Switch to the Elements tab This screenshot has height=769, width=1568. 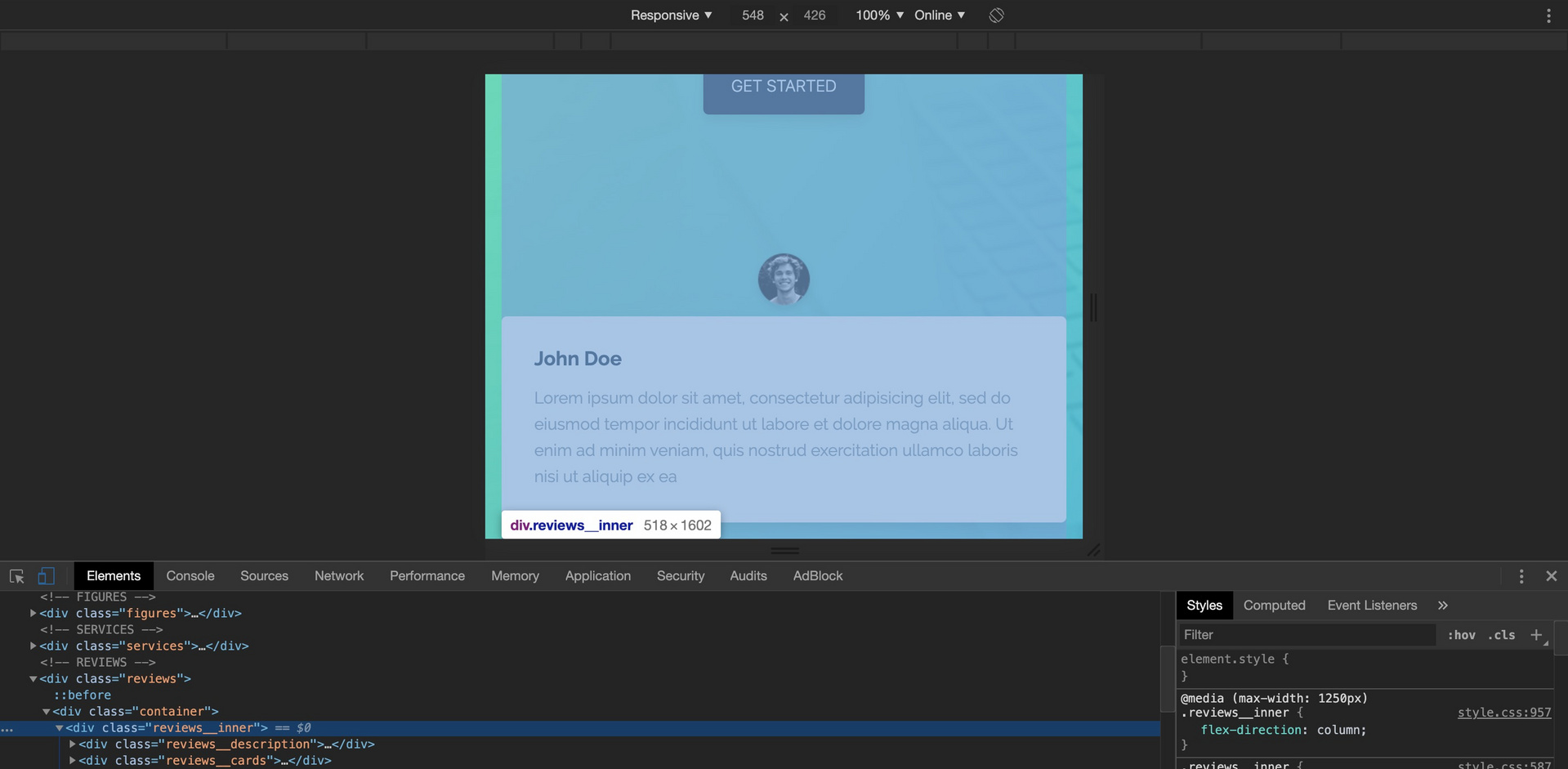114,576
